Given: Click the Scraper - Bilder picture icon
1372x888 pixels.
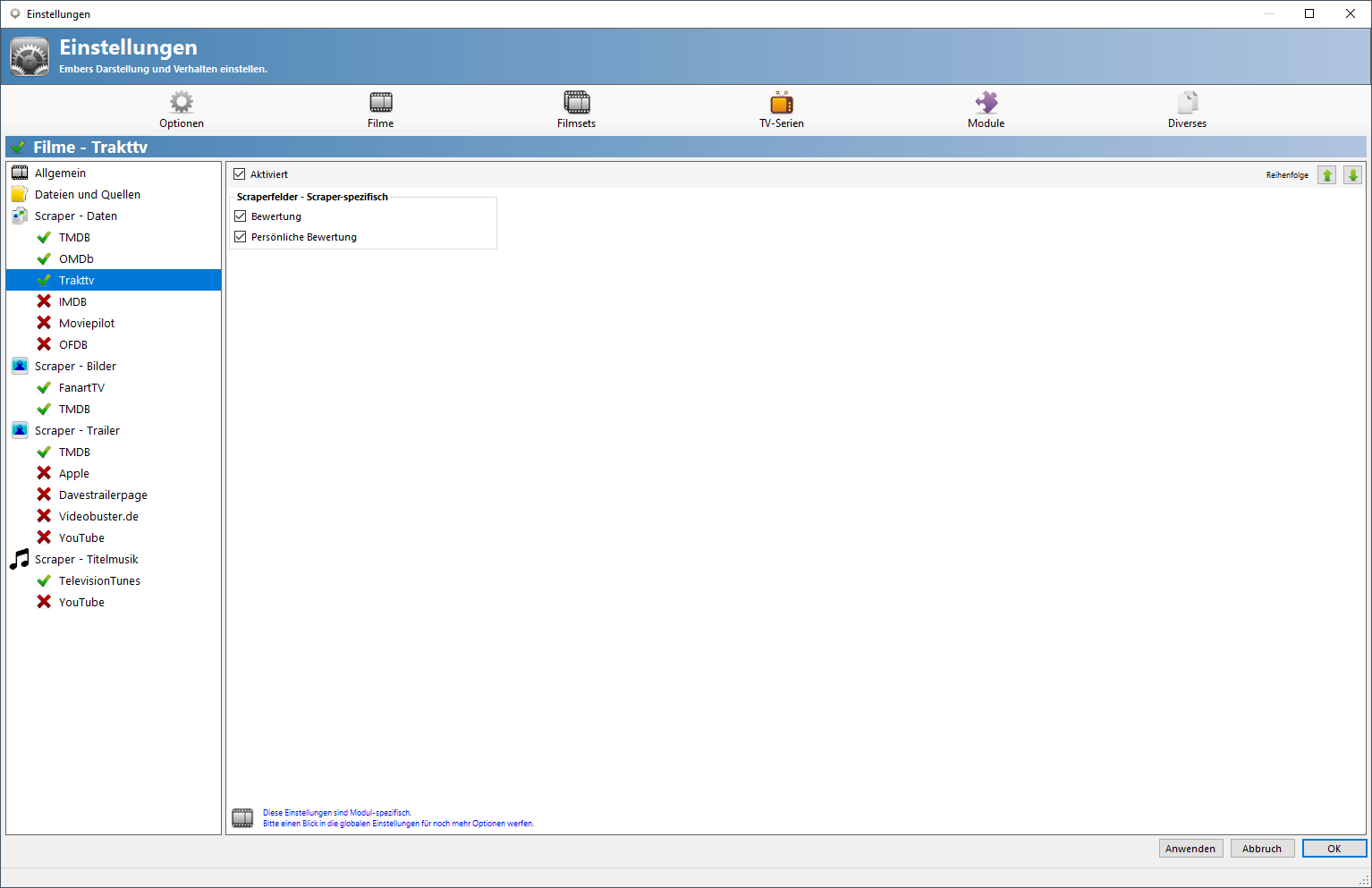Looking at the screenshot, I should pyautogui.click(x=20, y=366).
